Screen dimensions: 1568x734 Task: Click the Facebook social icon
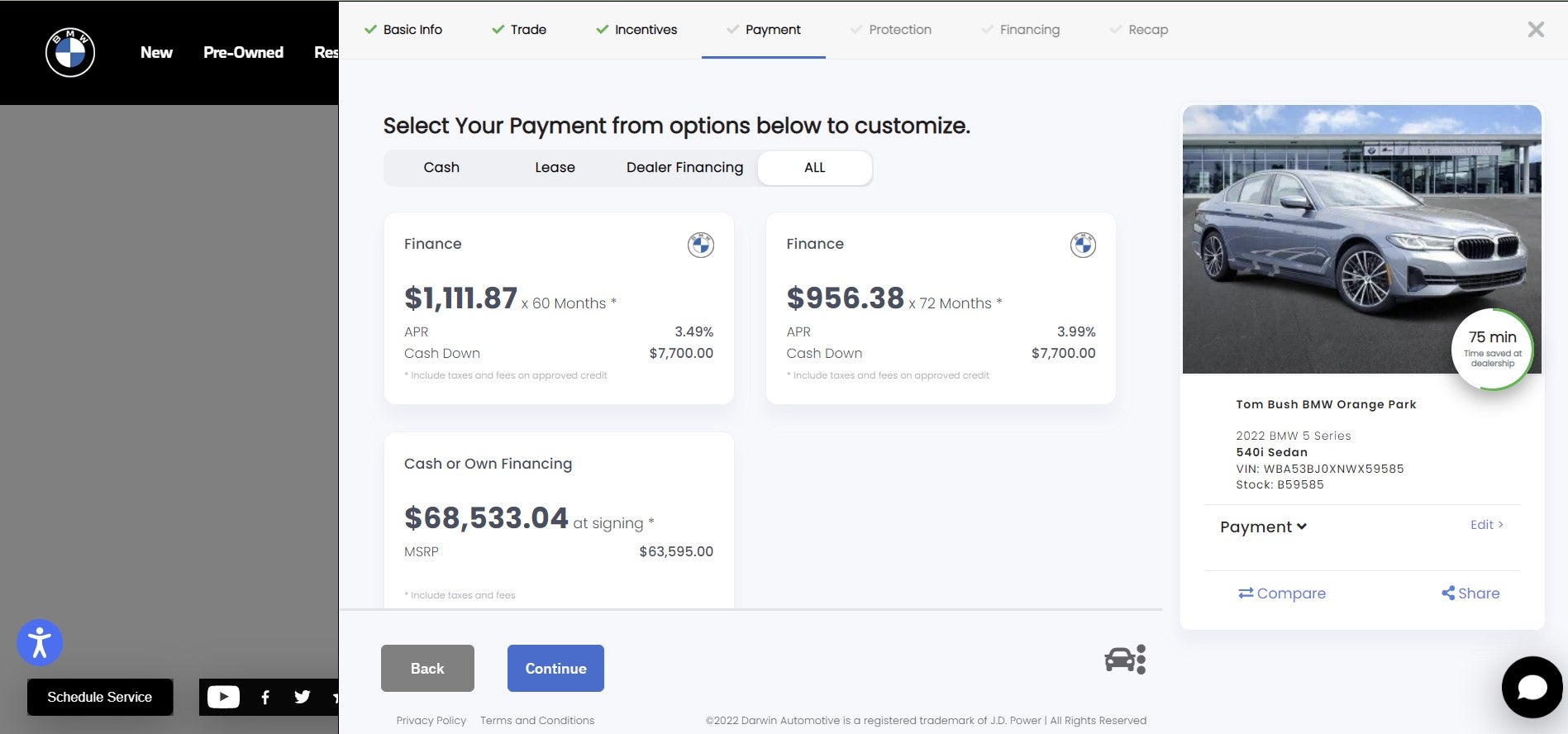tap(265, 698)
